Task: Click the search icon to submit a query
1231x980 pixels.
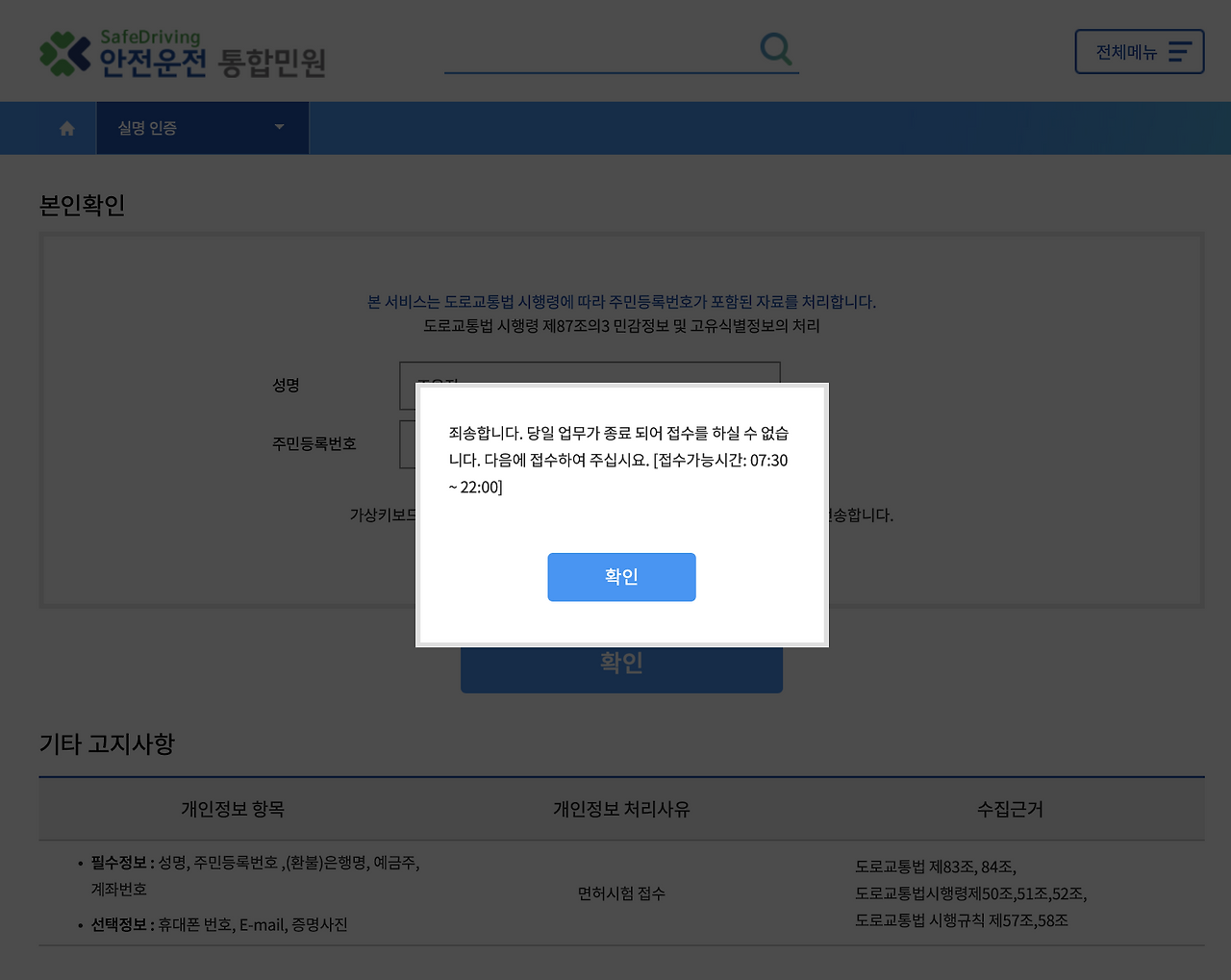Action: tap(775, 49)
